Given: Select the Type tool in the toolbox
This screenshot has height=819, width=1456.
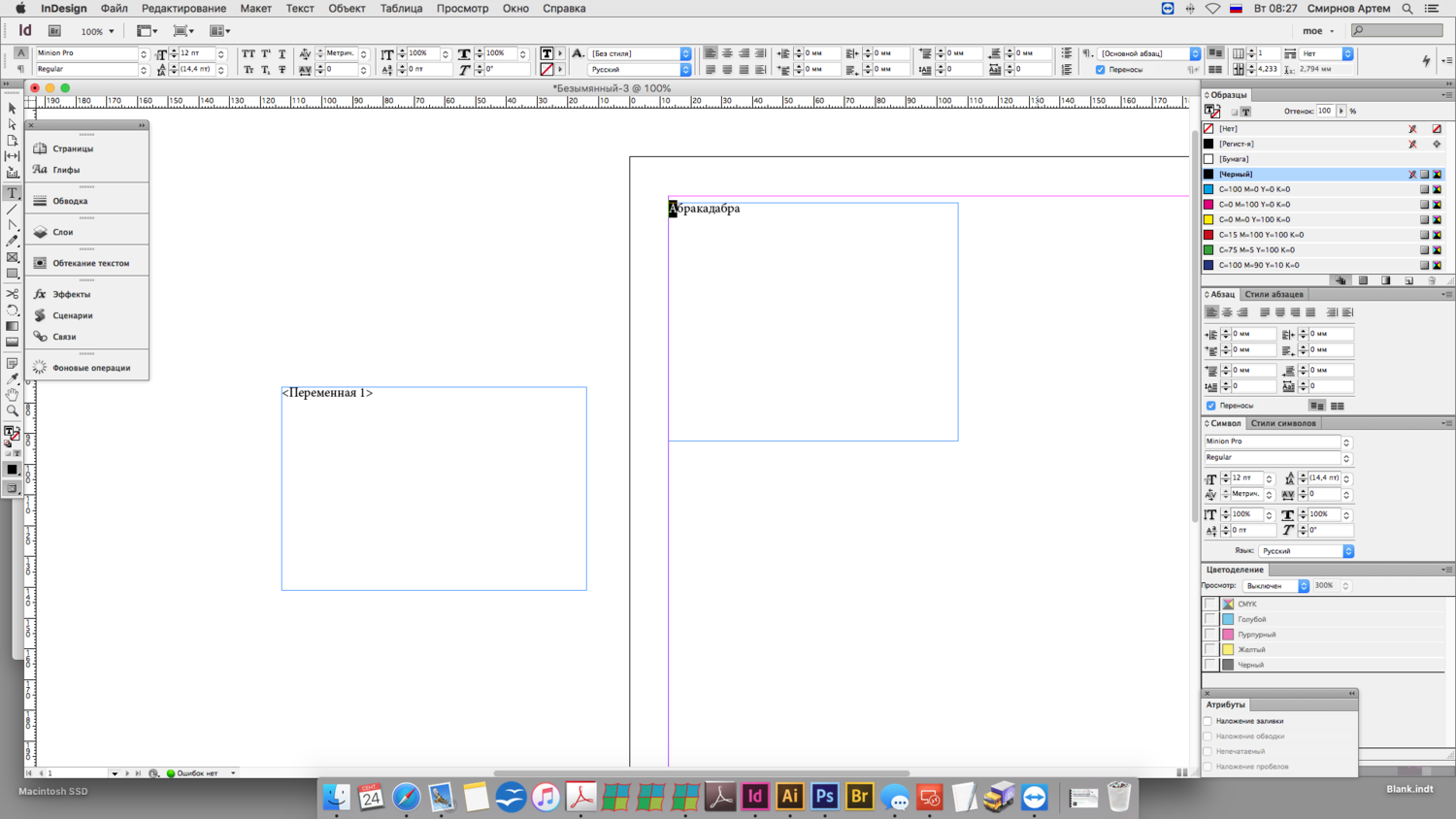Looking at the screenshot, I should point(13,193).
